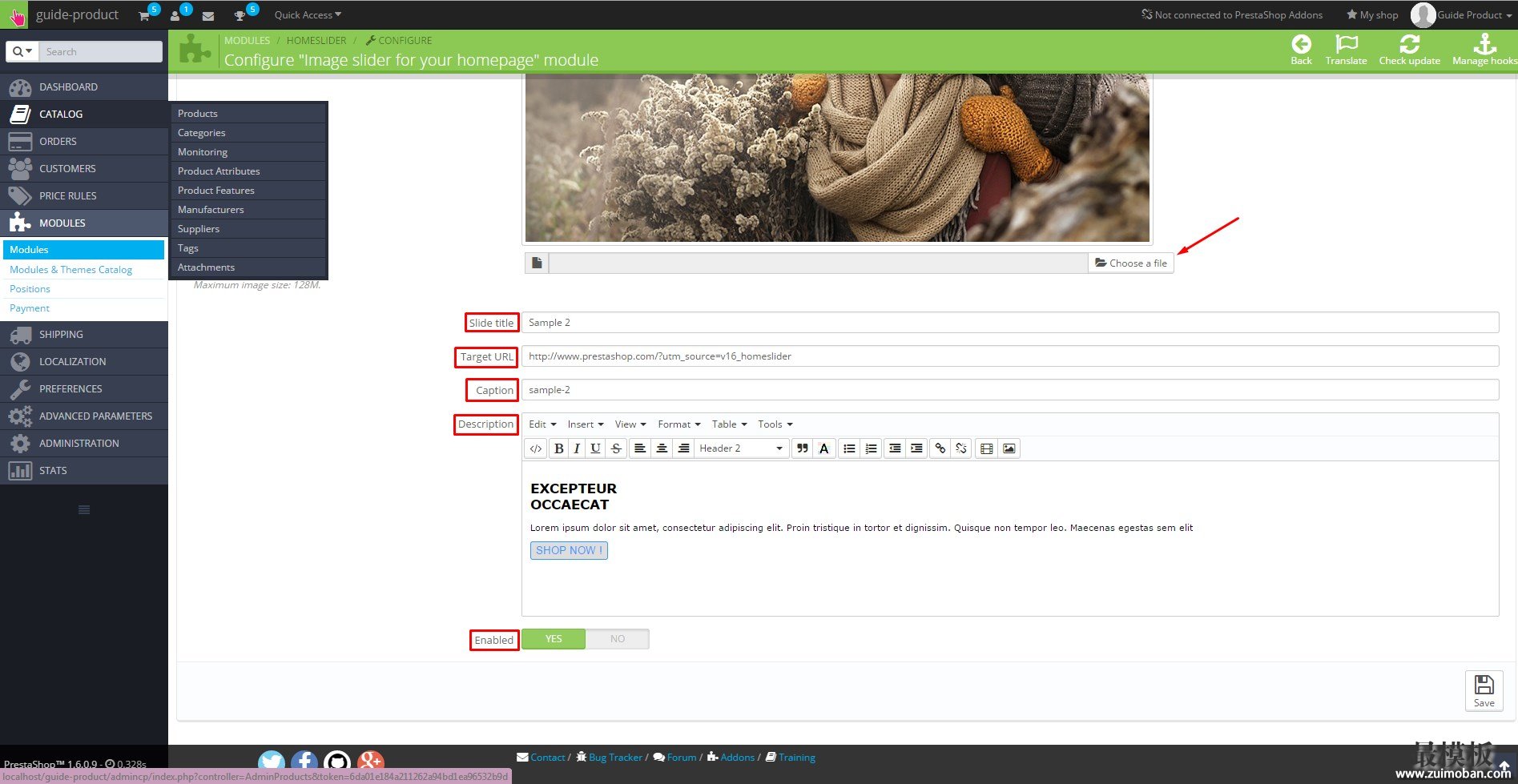
Task: Click the Manage hooks anchor icon
Action: [1484, 45]
